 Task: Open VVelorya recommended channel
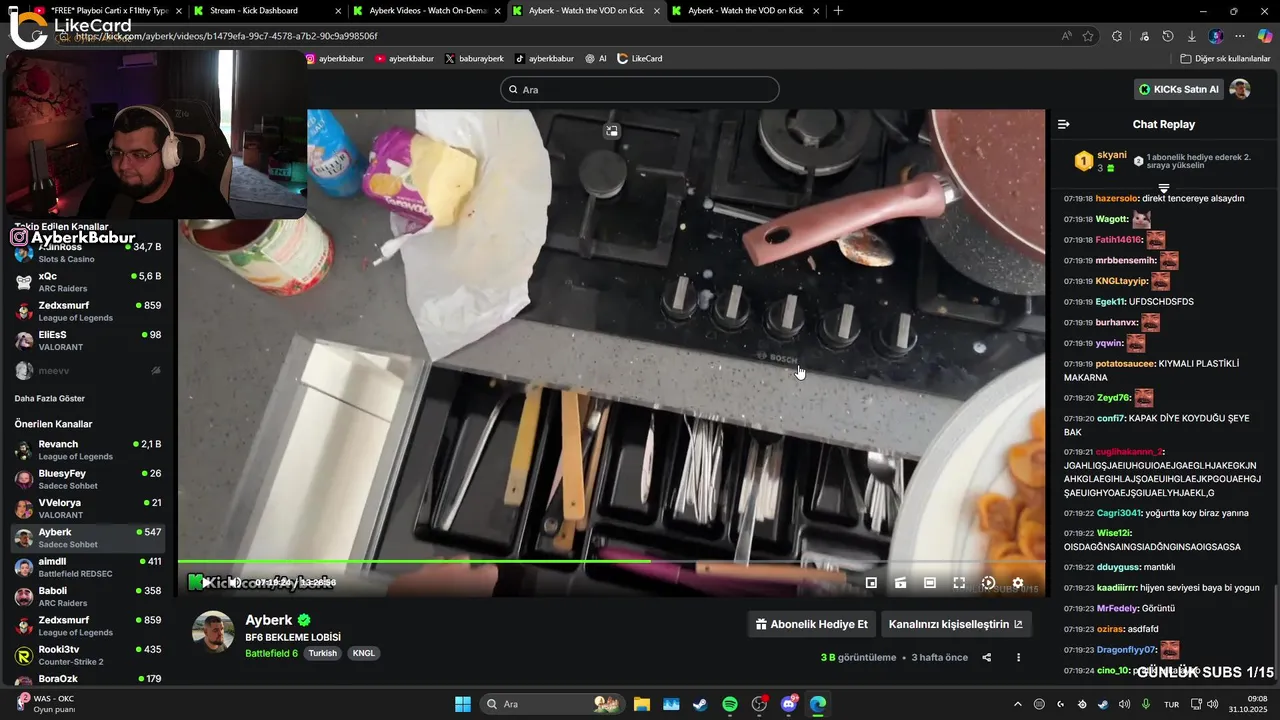[x=88, y=508]
